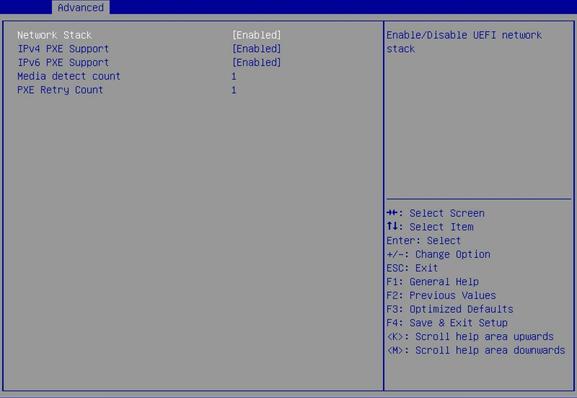Toggle the IPv4 PXE Support Enabled value
Image resolution: width=577 pixels, height=398 pixels.
tap(256, 49)
